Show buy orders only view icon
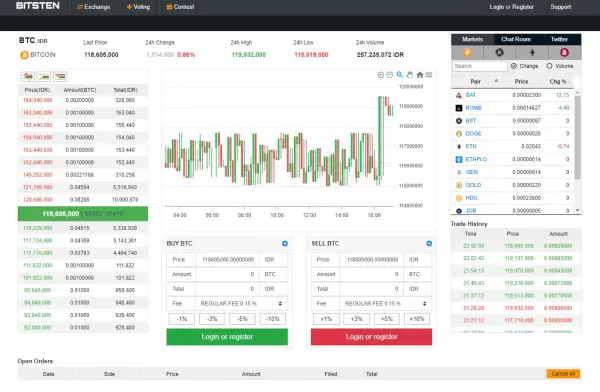The width and height of the screenshot is (600, 392). coord(44,77)
